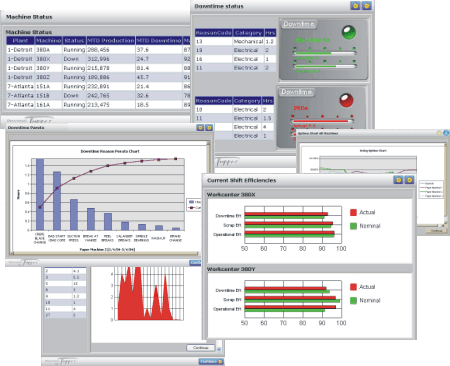Click the Workcenter 380Y section header
Screen dimensions: 450x366
(x=309, y=269)
